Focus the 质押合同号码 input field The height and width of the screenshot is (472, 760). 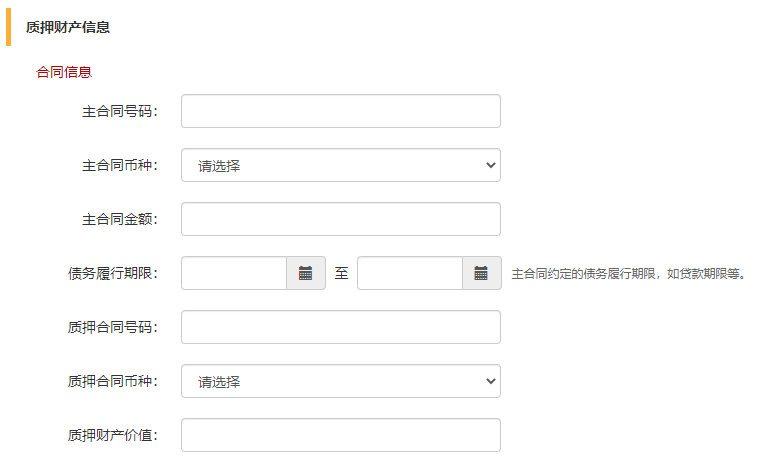(x=340, y=327)
